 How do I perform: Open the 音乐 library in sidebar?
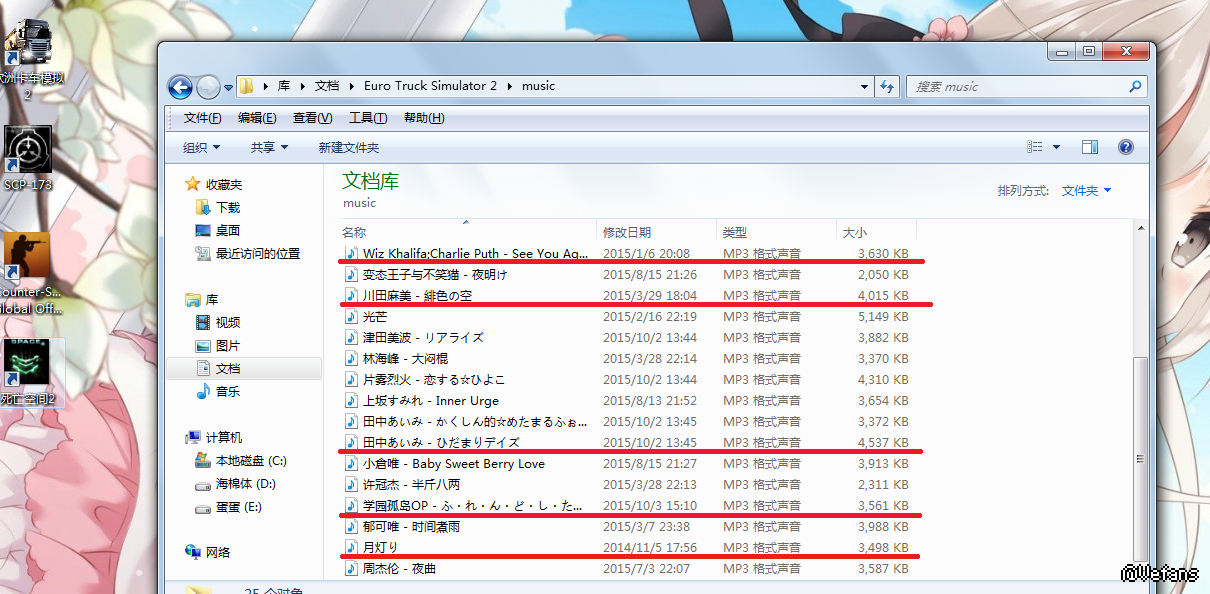(227, 392)
